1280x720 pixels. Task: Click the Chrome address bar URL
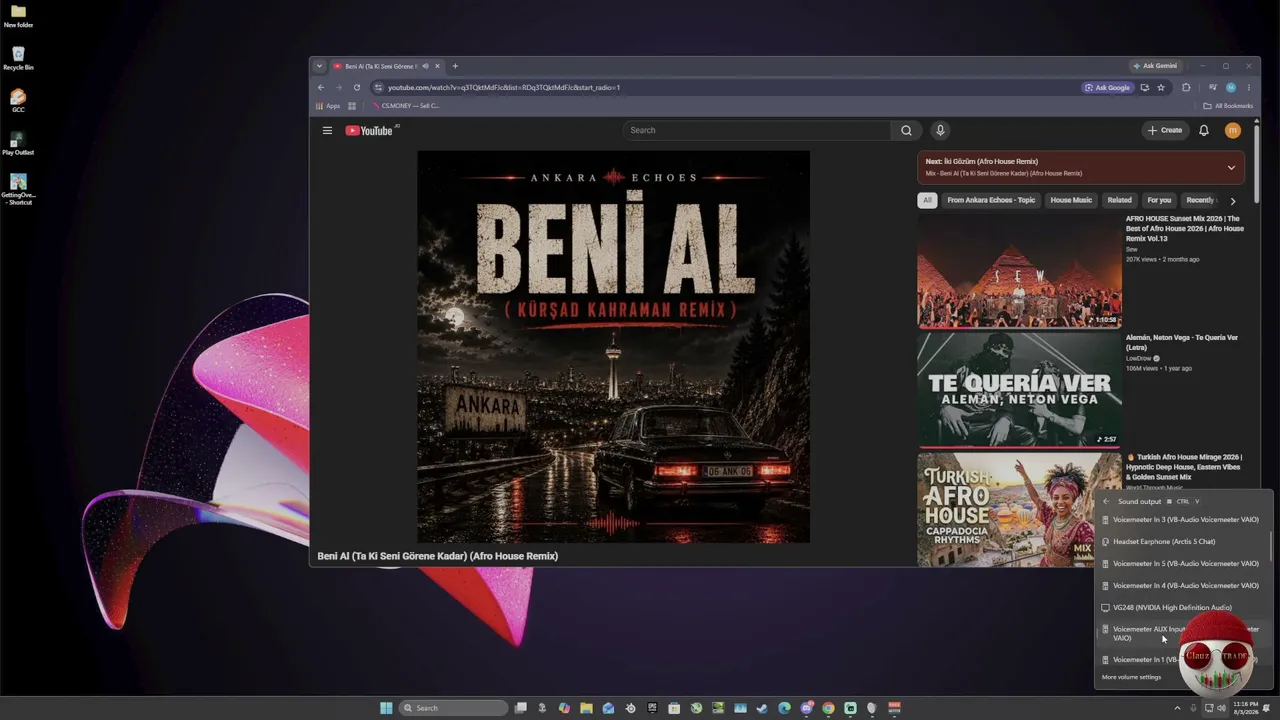click(x=504, y=87)
